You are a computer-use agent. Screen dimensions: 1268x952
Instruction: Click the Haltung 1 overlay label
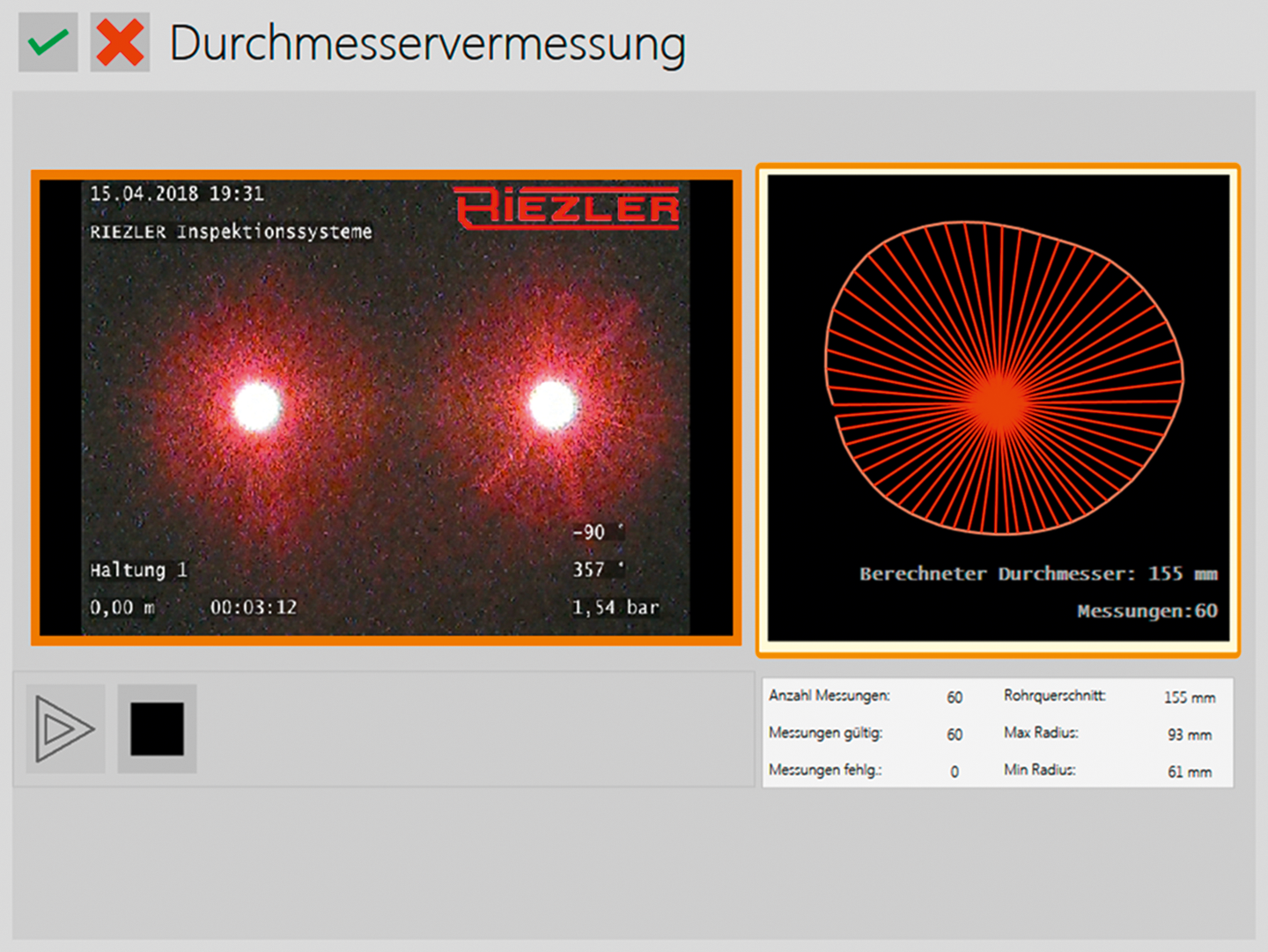coord(138,570)
